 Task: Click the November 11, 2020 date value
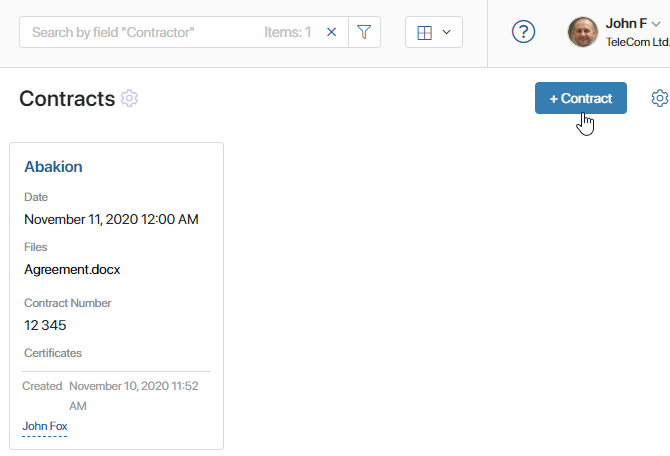111,219
